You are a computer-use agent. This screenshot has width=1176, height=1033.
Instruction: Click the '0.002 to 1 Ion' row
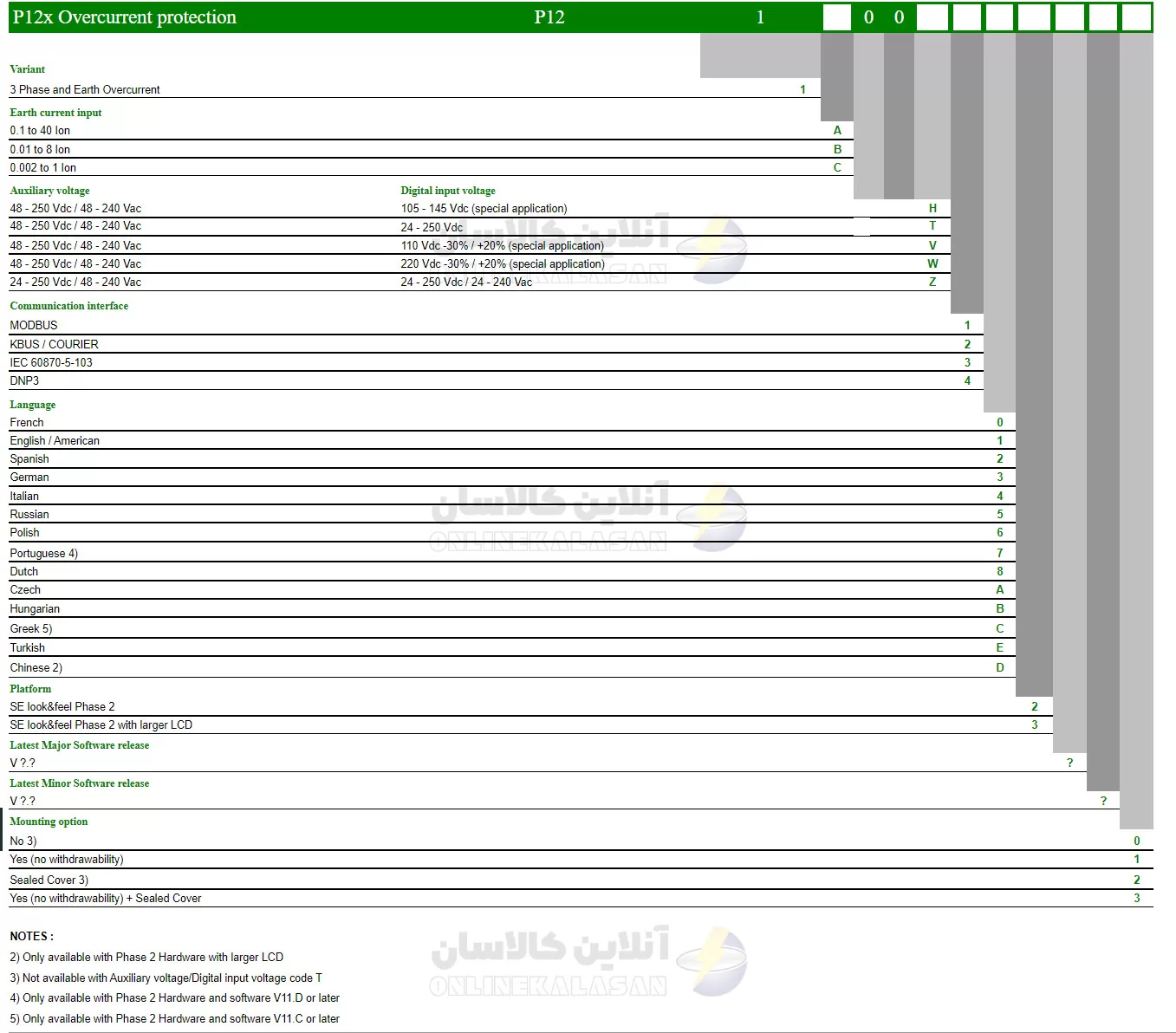431,167
